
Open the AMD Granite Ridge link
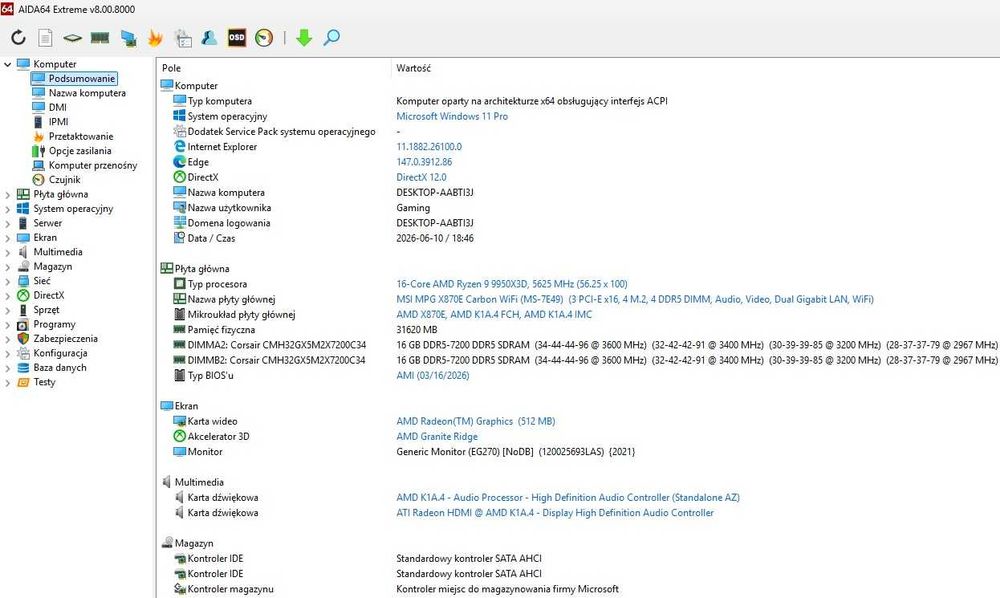coord(437,437)
